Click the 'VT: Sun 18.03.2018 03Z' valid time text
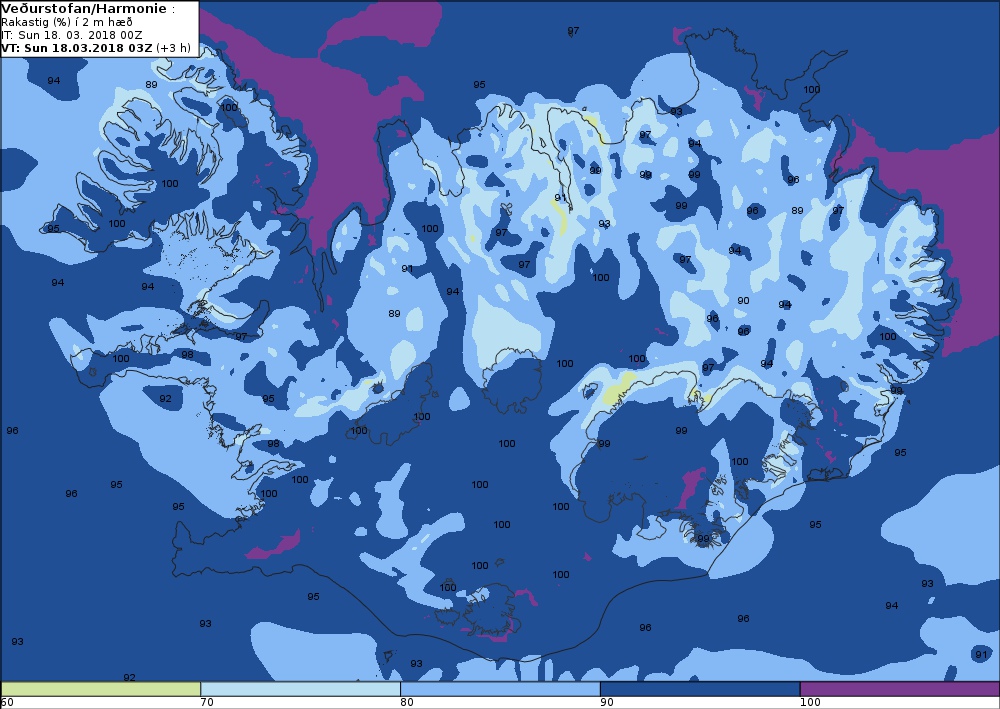Screen dimensions: 1000x709 coord(77,48)
